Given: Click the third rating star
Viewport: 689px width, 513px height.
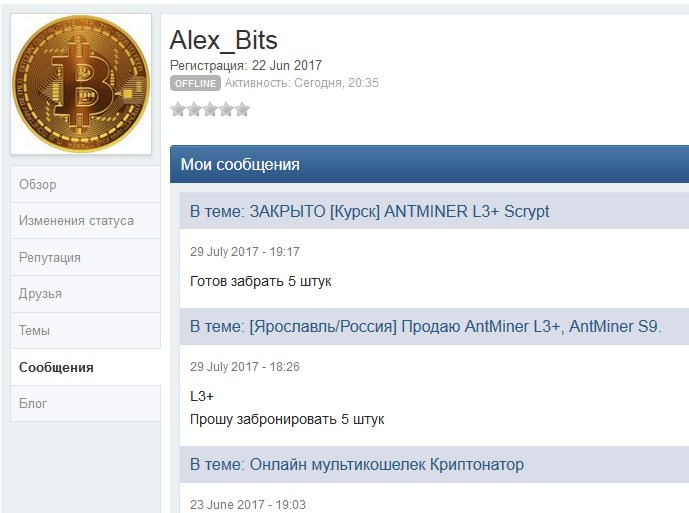Looking at the screenshot, I should 210,110.
